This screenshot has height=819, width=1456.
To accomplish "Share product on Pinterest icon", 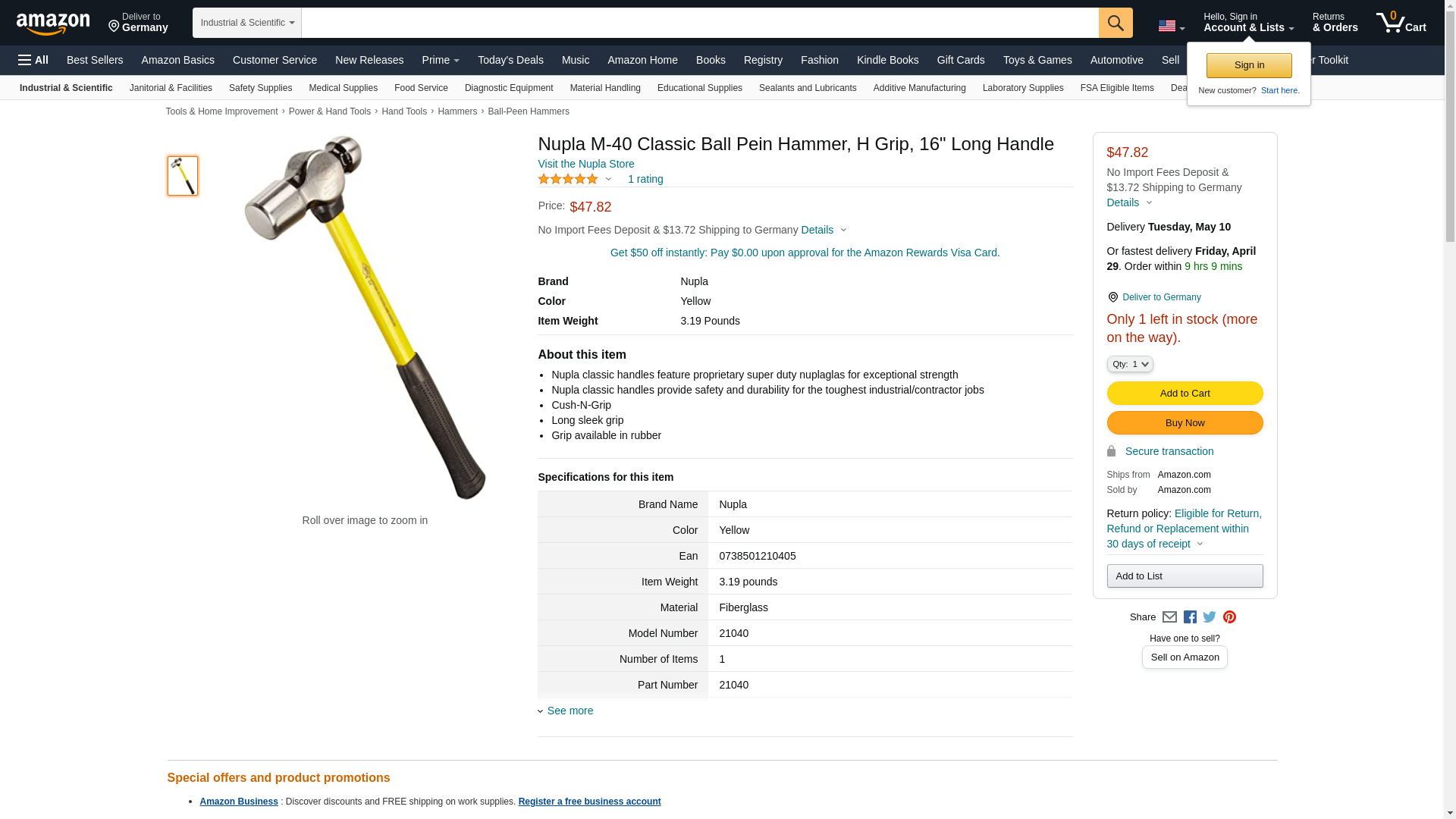I will 1229,617.
